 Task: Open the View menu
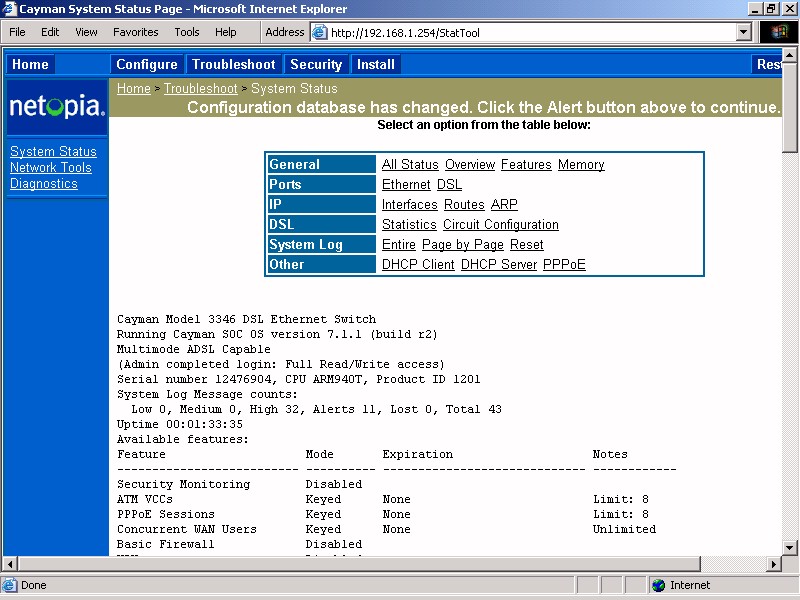(x=86, y=32)
